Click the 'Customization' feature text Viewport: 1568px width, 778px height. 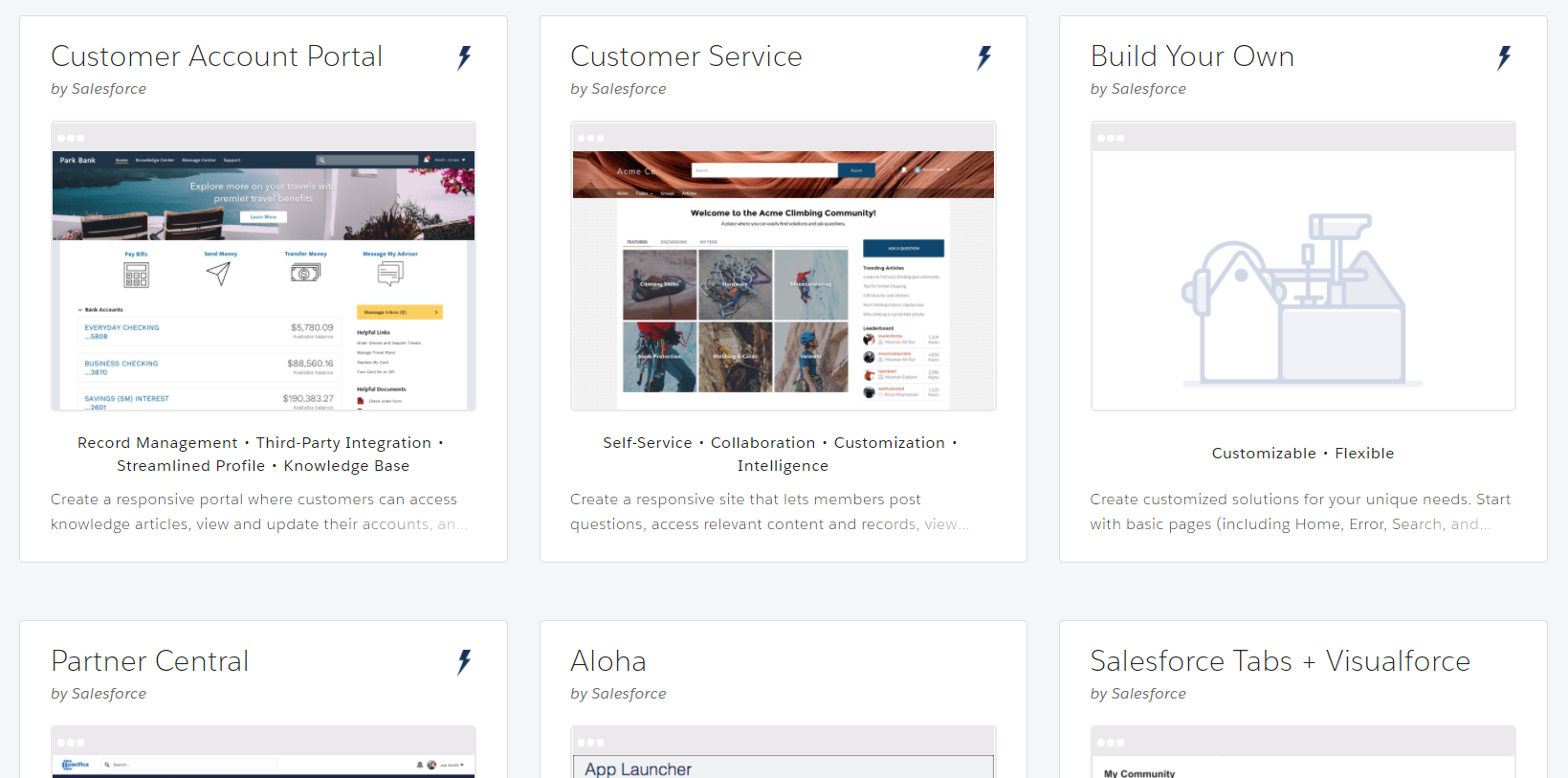[890, 443]
